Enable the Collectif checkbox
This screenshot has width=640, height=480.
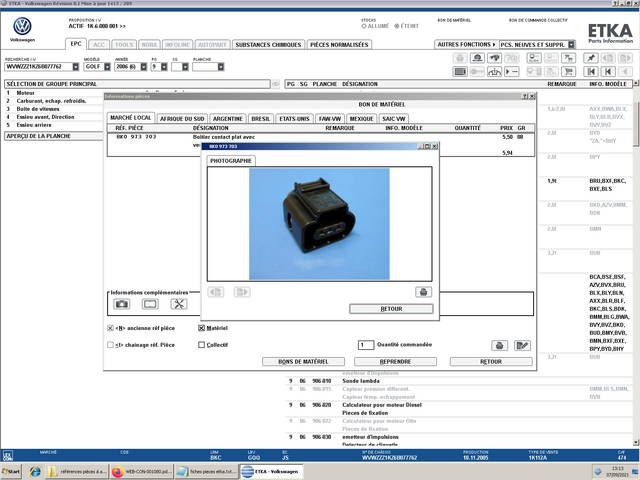pos(201,345)
